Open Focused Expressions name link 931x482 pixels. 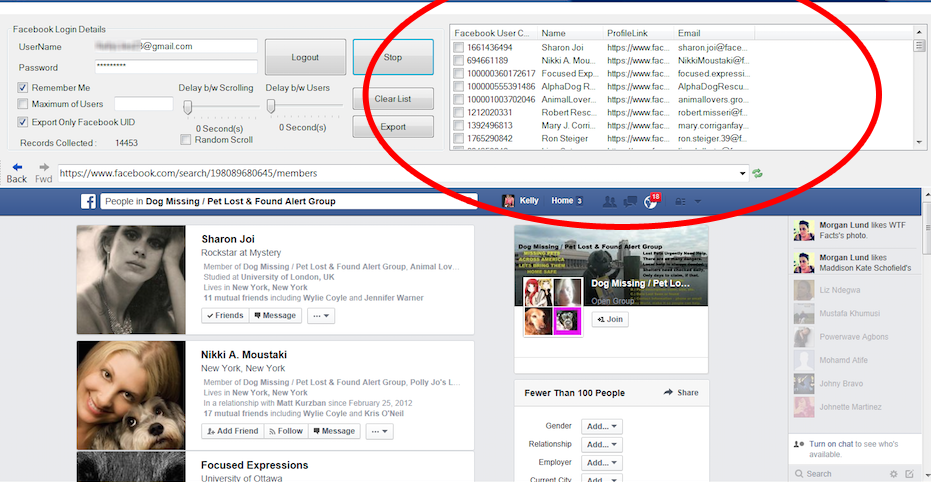[x=255, y=465]
